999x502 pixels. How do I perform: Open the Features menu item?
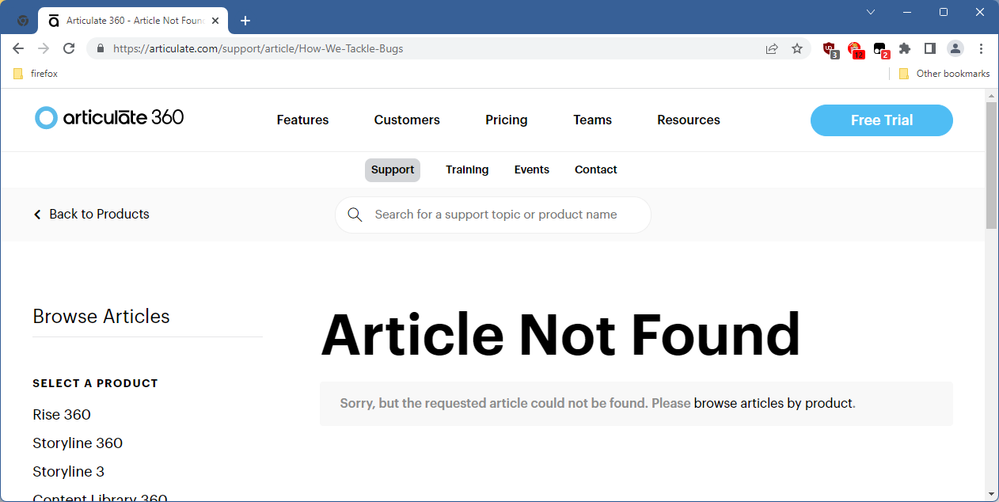click(302, 120)
